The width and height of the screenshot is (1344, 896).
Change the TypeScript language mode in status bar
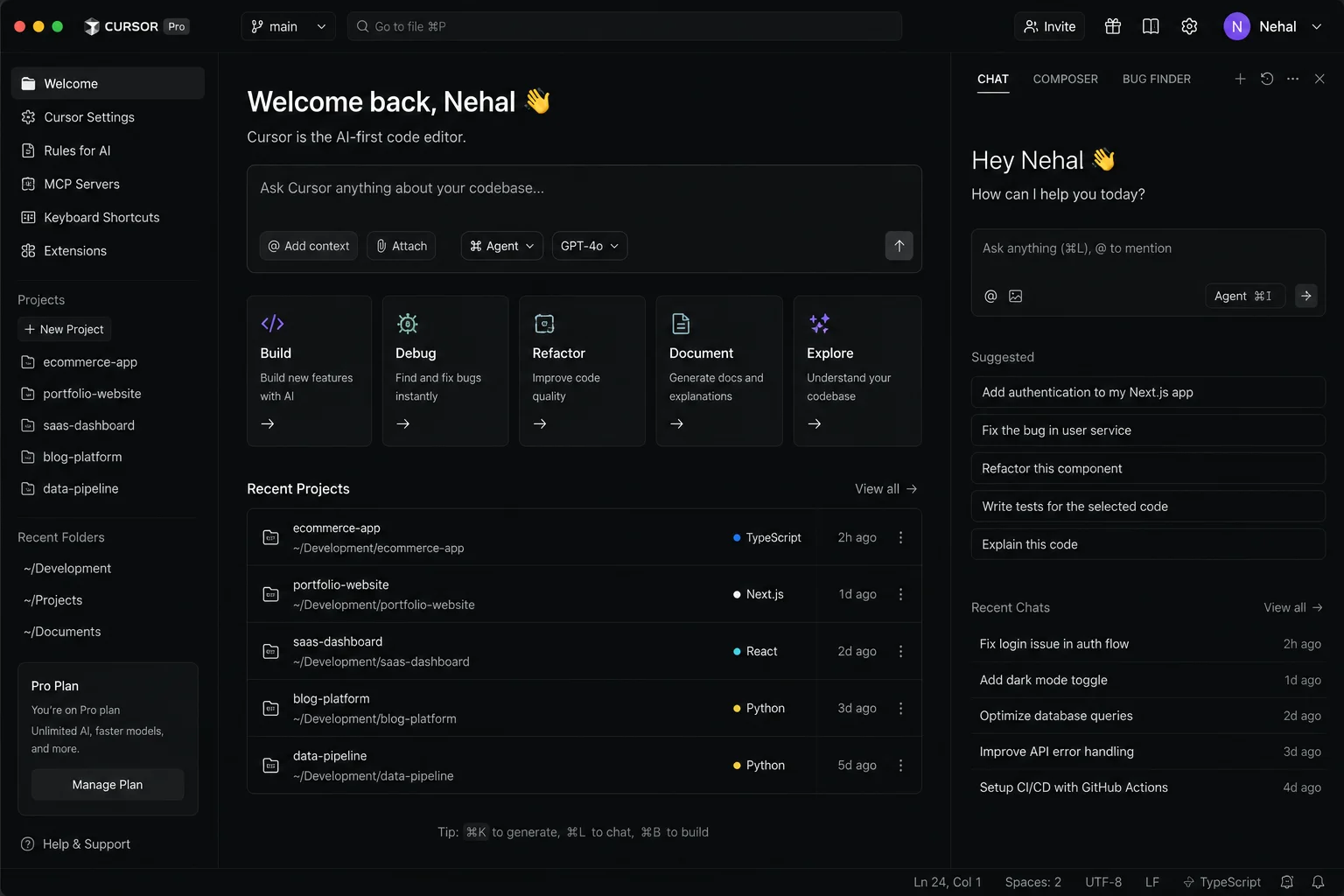(1221, 882)
